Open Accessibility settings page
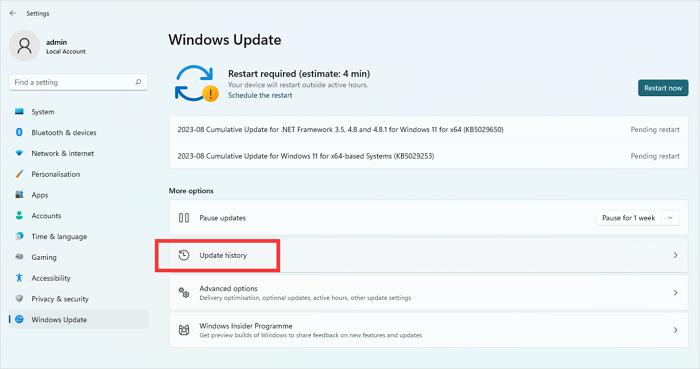The image size is (700, 369). pyautogui.click(x=78, y=278)
